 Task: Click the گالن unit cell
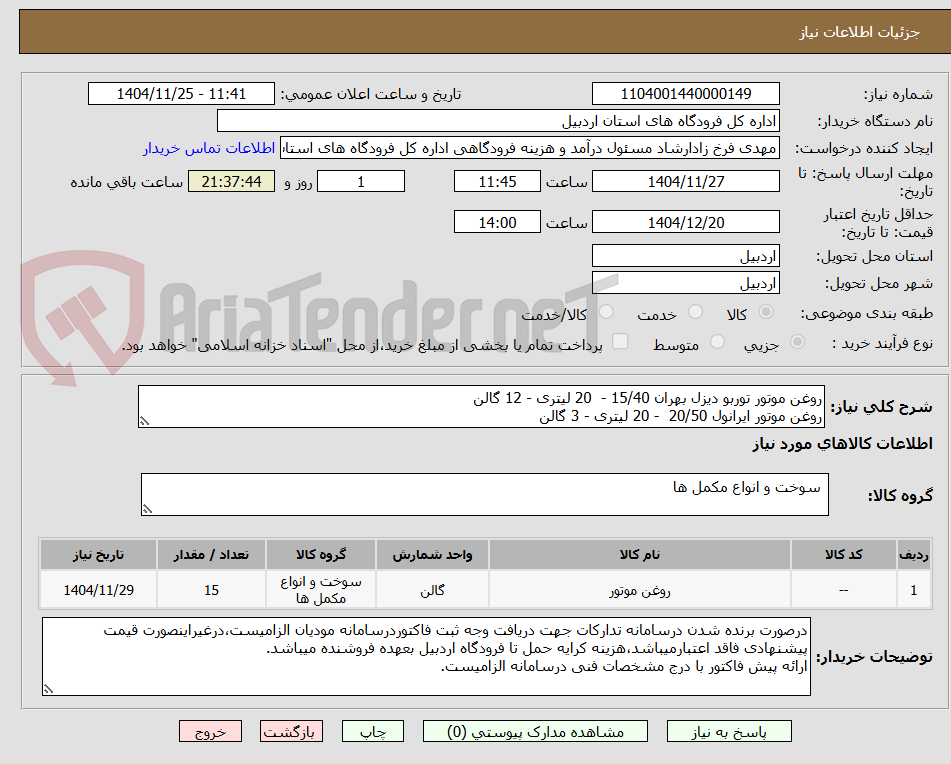(432, 590)
